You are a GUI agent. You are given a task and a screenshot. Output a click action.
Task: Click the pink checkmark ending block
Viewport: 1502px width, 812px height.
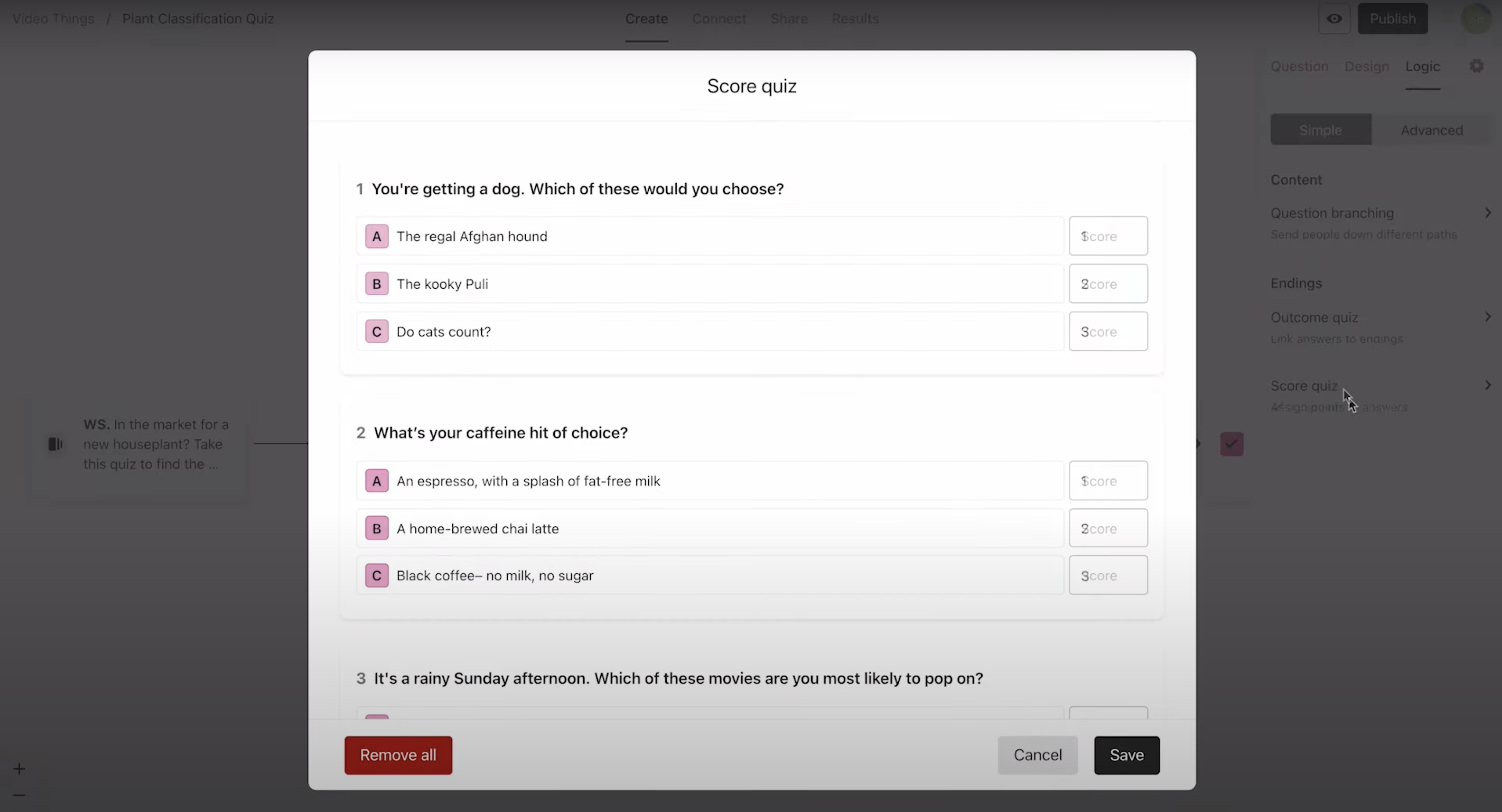point(1231,444)
